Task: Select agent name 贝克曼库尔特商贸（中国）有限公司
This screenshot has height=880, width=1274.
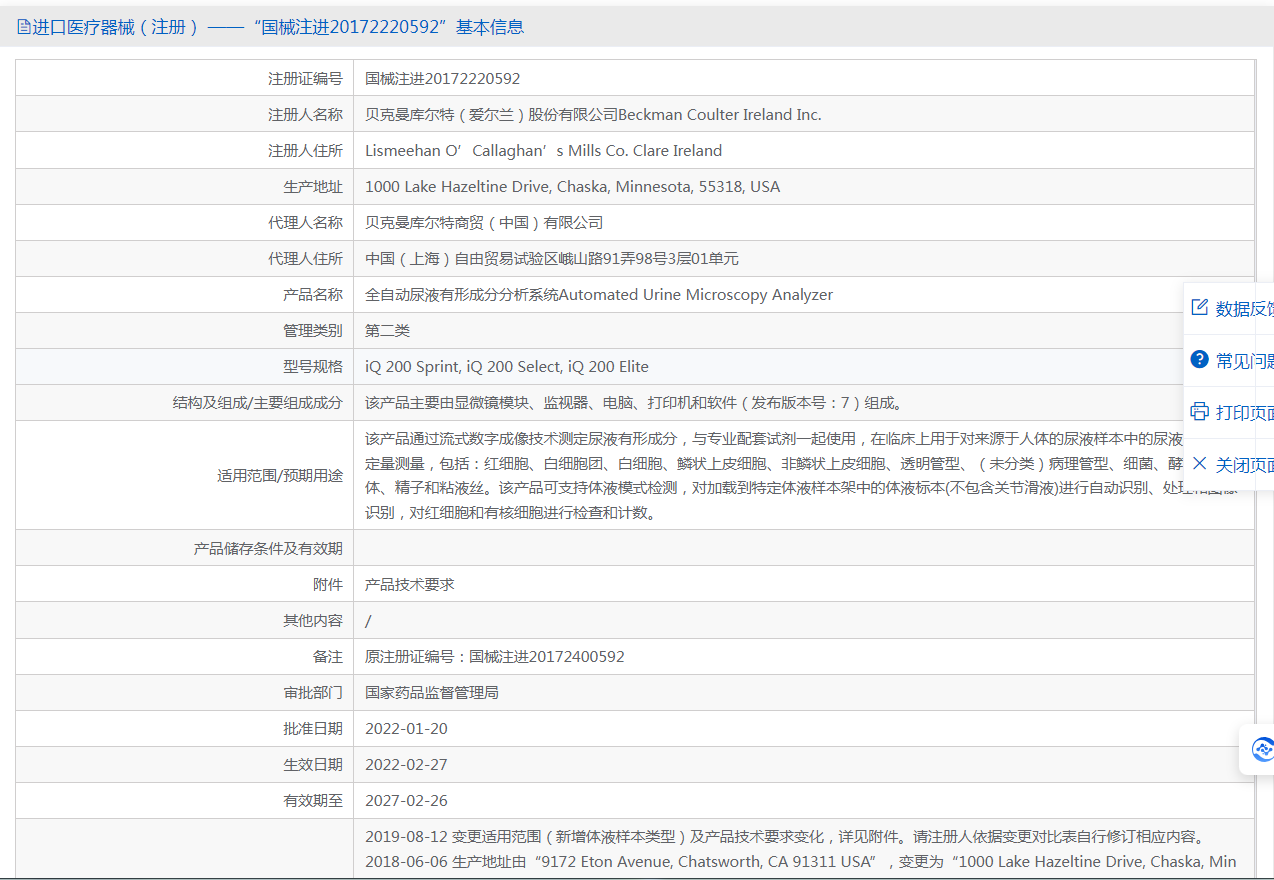Action: (x=484, y=222)
